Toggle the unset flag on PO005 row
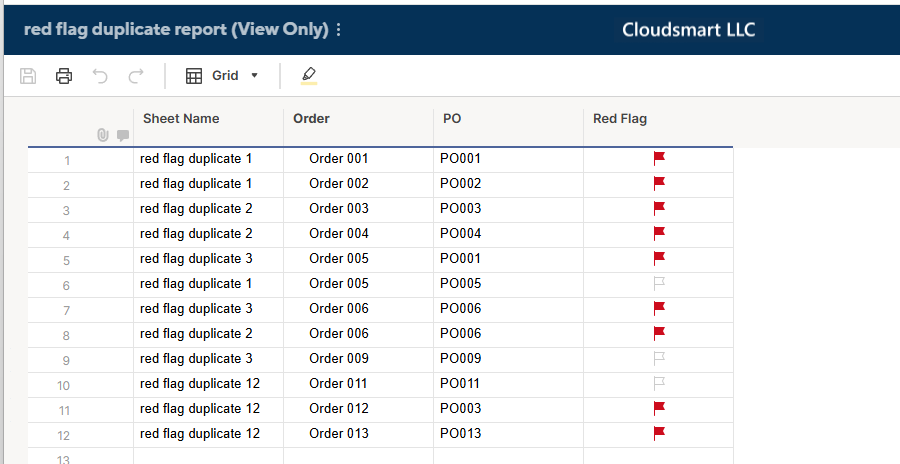Screen dimensions: 900x464 pyautogui.click(x=659, y=283)
